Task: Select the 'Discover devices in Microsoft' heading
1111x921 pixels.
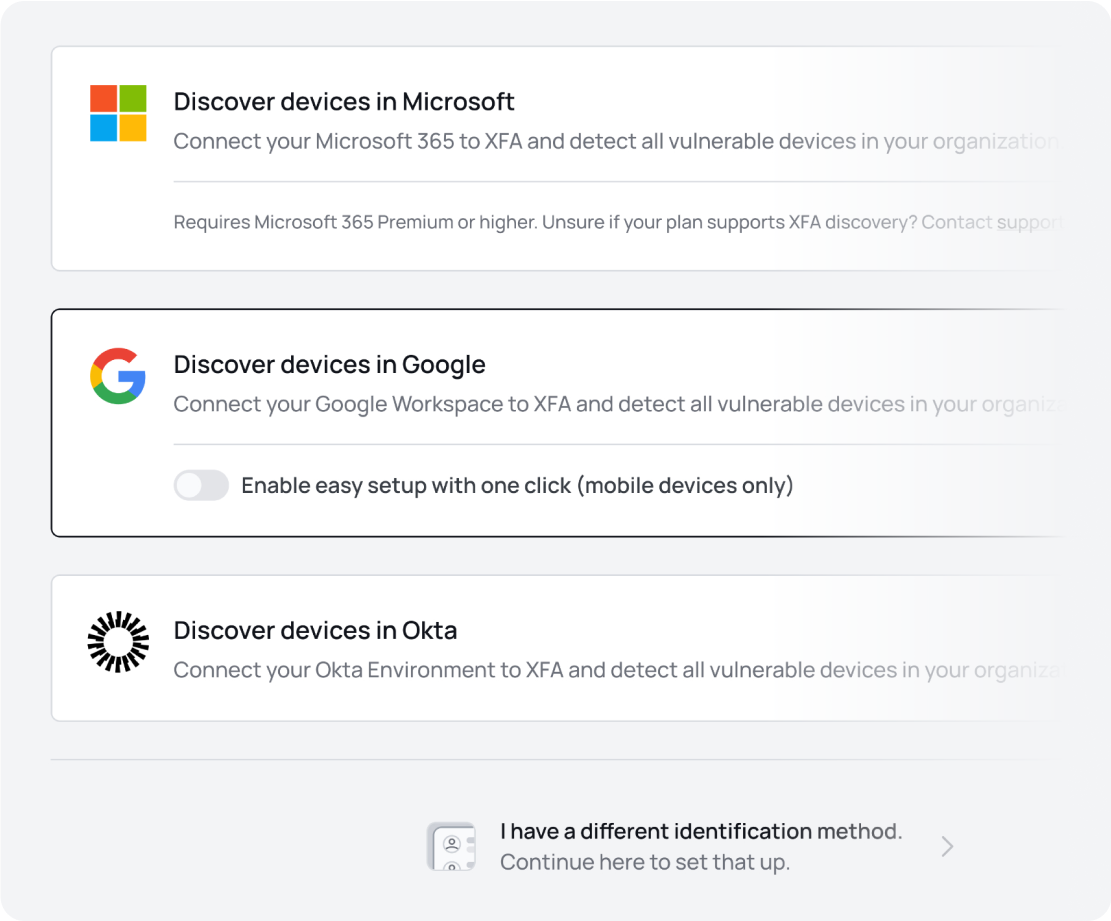Action: (x=344, y=102)
